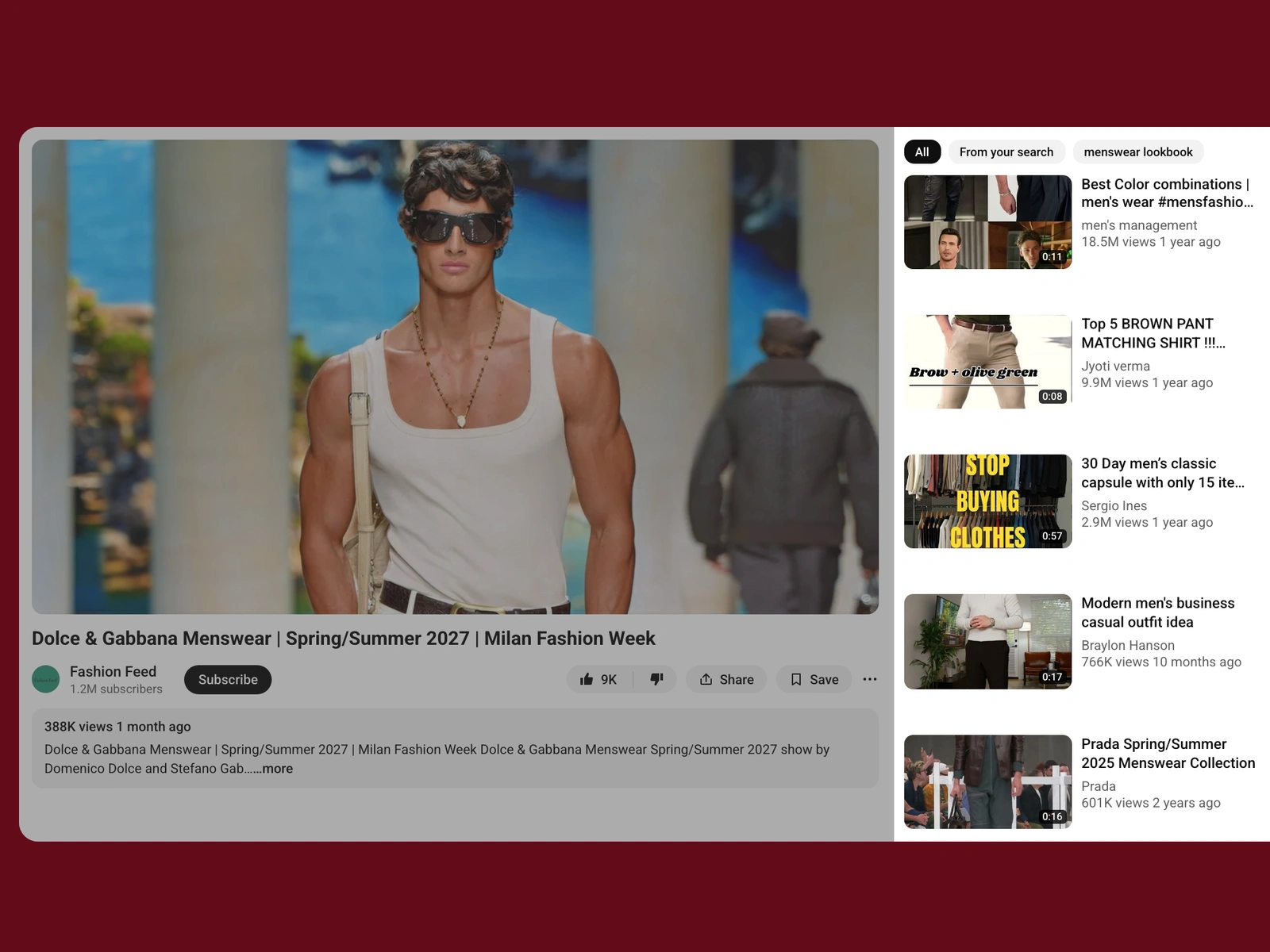Viewport: 1270px width, 952px height.
Task: Click '766K views 10 months ago' text
Action: [1161, 662]
